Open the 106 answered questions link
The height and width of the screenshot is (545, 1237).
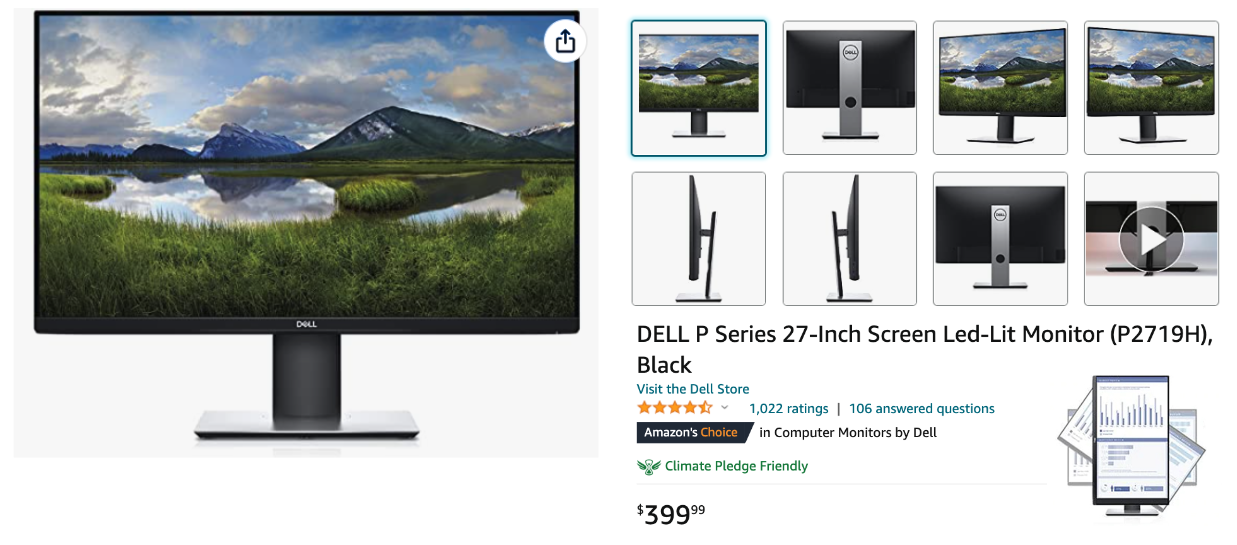921,408
